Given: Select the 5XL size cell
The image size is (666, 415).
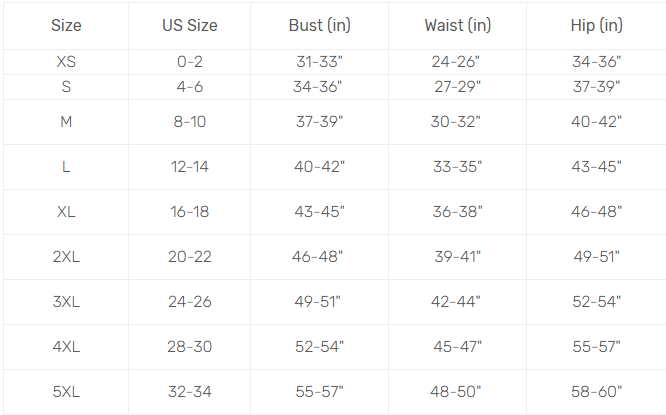Looking at the screenshot, I should pyautogui.click(x=66, y=392).
